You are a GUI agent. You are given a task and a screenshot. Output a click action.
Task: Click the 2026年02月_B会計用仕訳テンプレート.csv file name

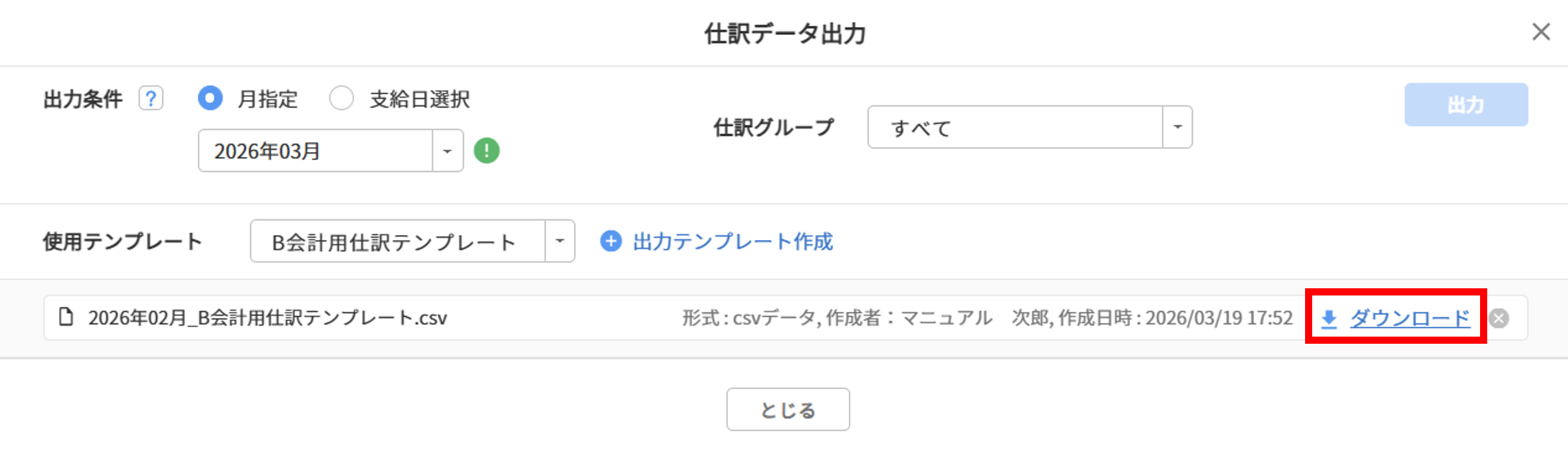click(268, 318)
